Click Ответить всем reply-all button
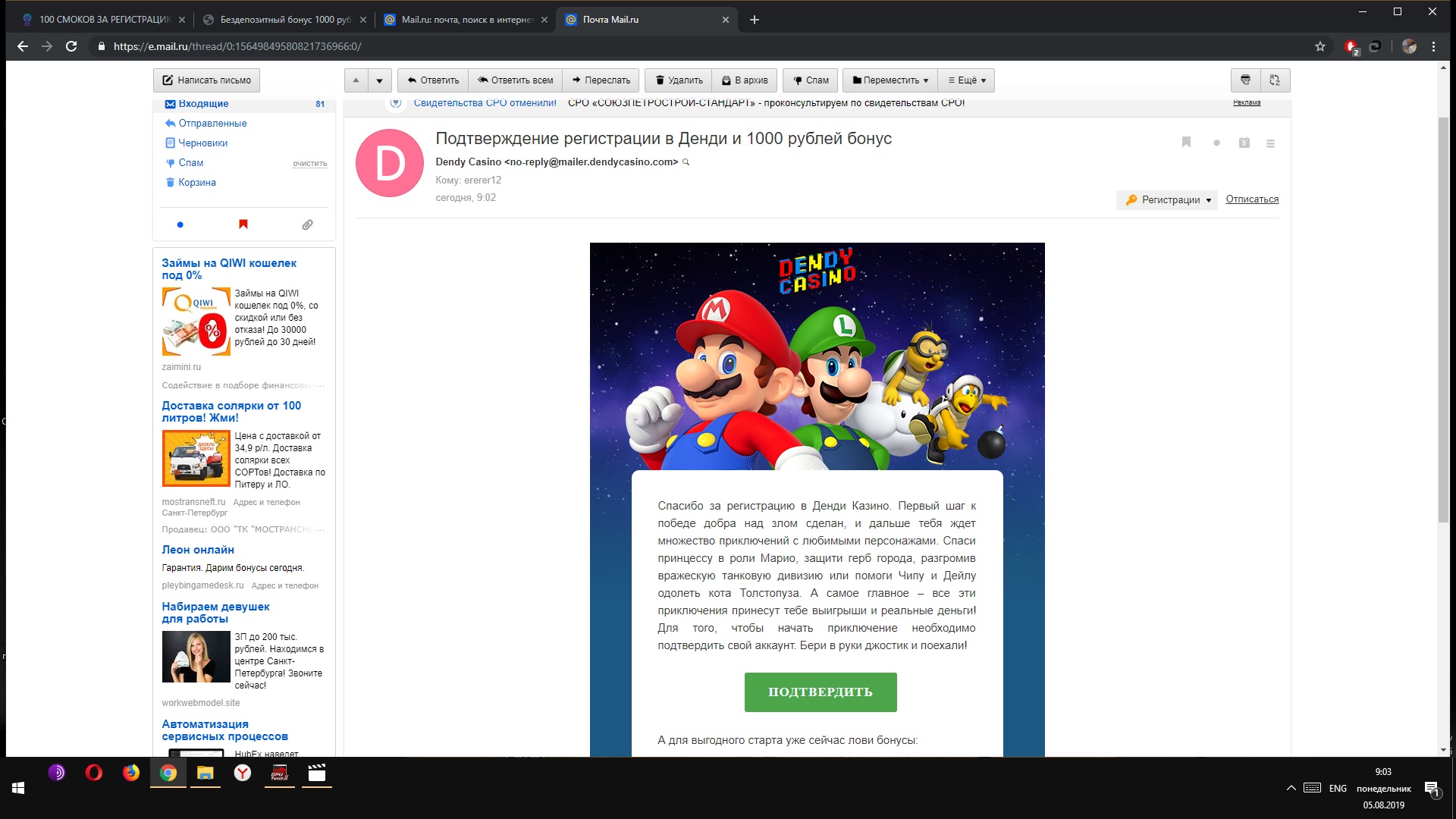The width and height of the screenshot is (1456, 819). (x=515, y=80)
